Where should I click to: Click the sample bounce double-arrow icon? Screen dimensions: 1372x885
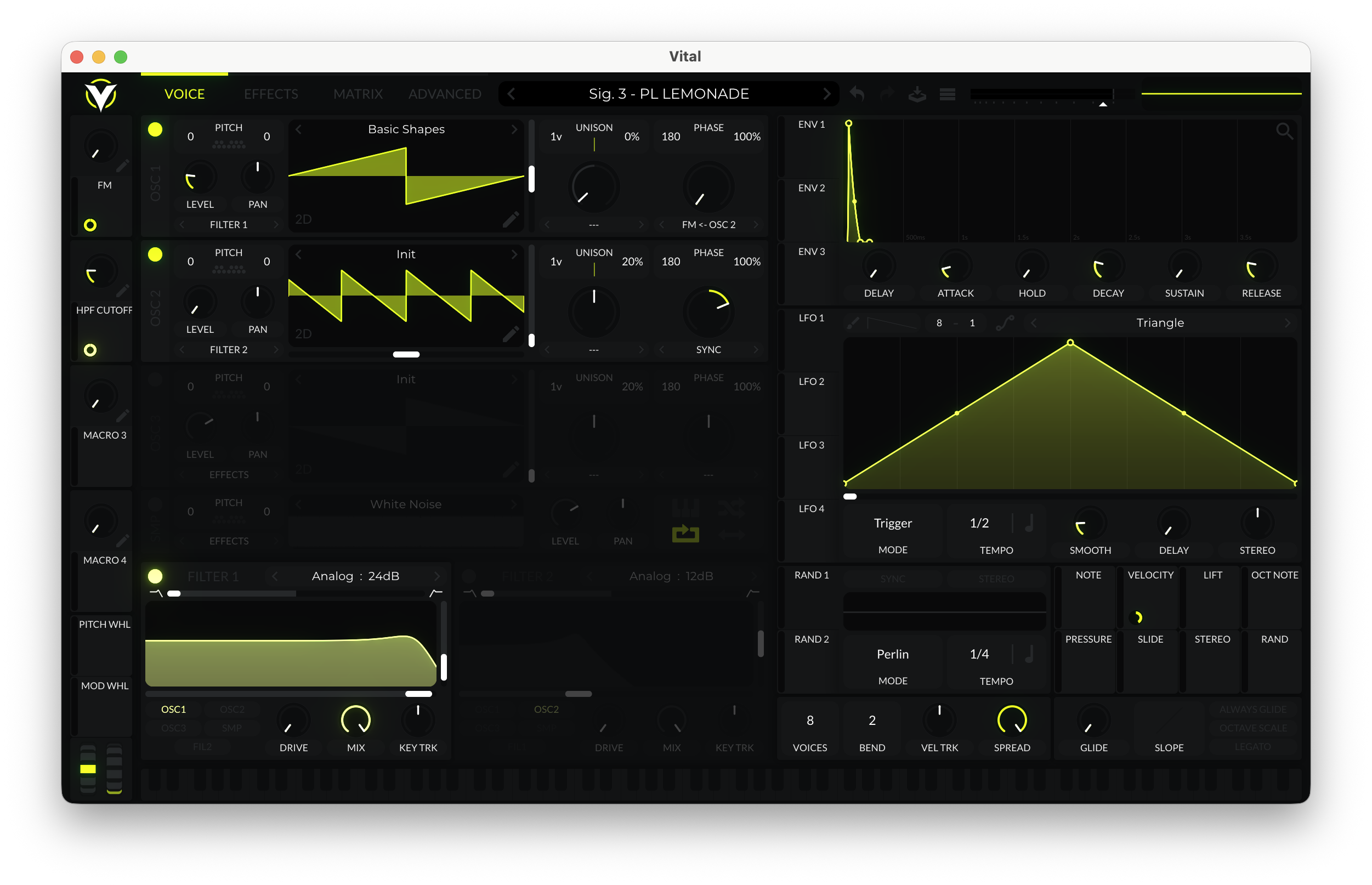pos(731,535)
